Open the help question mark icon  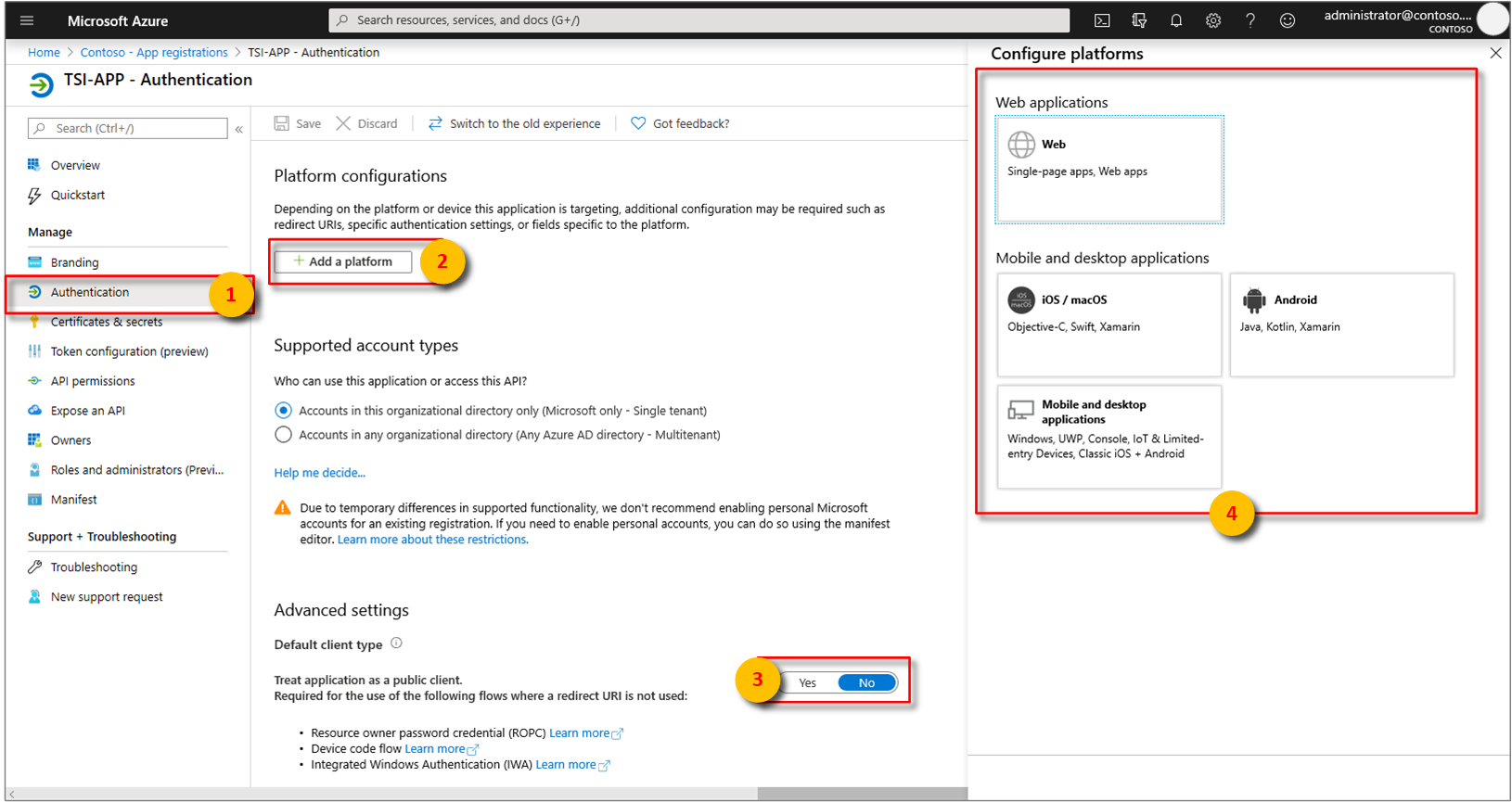pos(1250,20)
